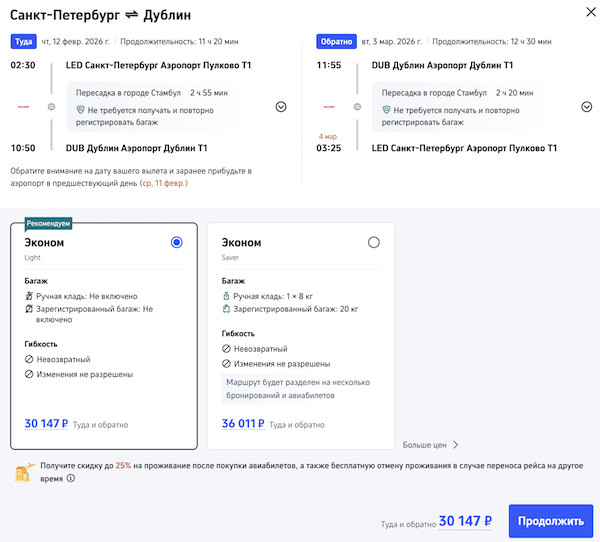Viewport: 600px width, 542px height.
Task: Click the Туда outbound badge
Action: [x=23, y=42]
